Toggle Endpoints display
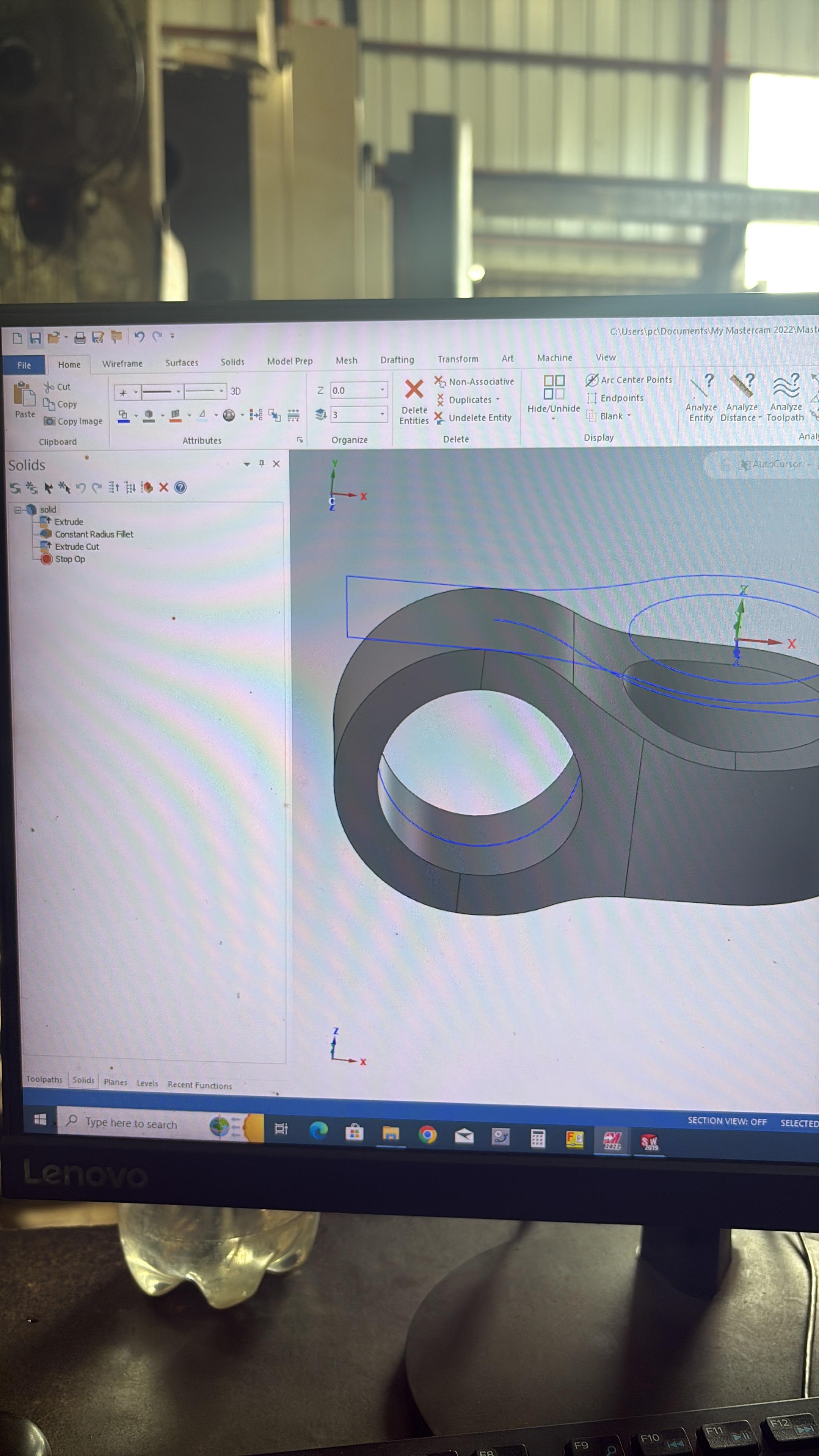 pyautogui.click(x=615, y=398)
